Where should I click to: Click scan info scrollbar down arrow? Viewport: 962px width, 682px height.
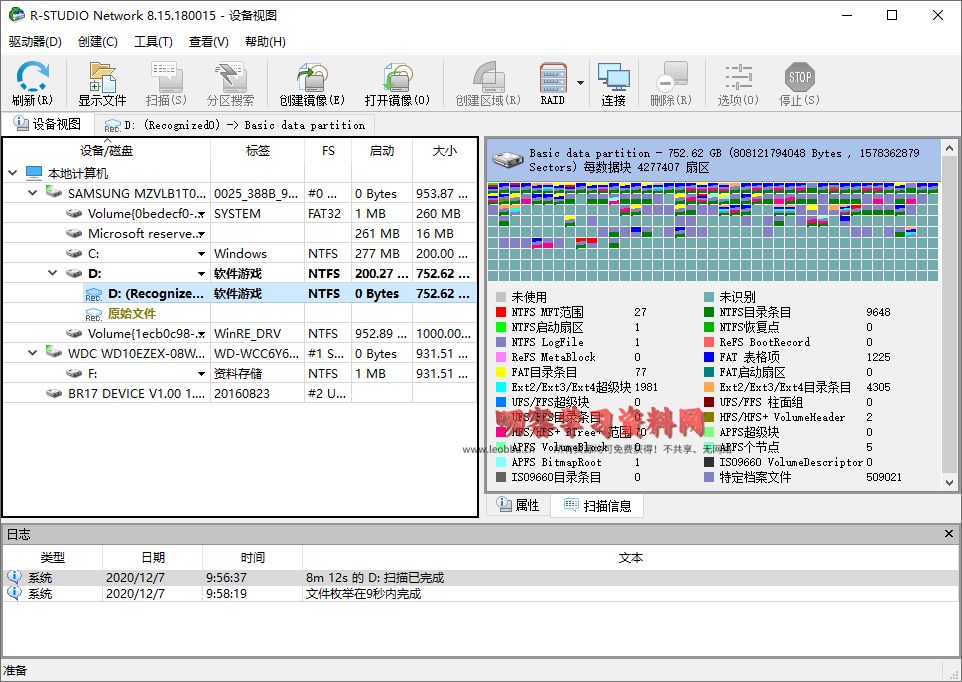point(949,482)
